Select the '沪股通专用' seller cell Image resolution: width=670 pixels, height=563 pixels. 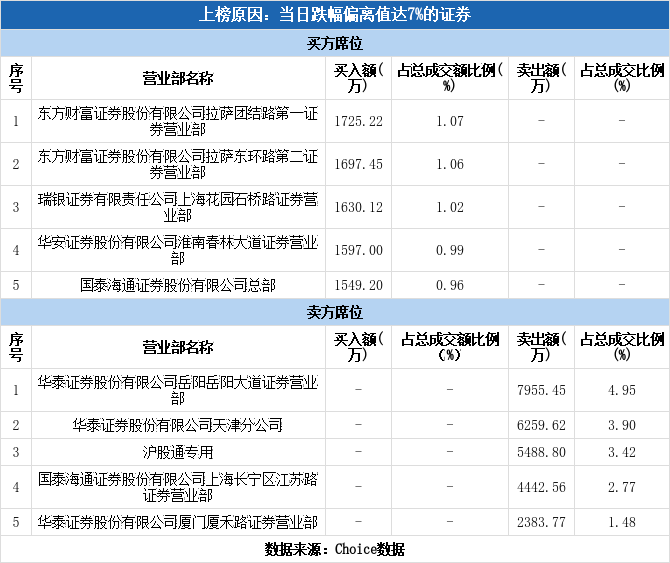[x=178, y=452]
